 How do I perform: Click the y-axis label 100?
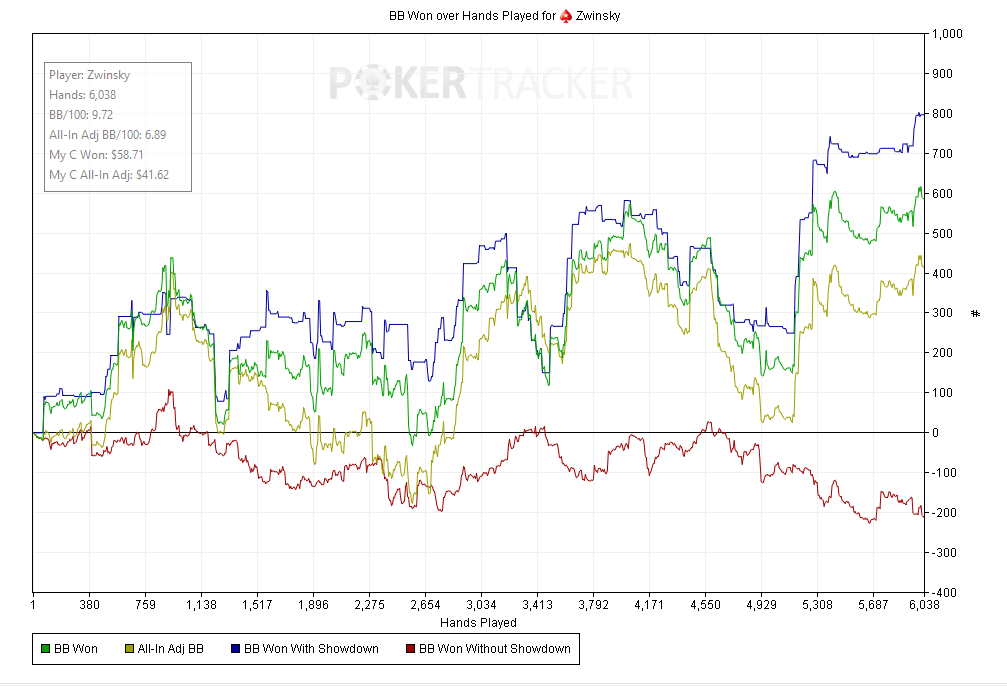tap(942, 392)
